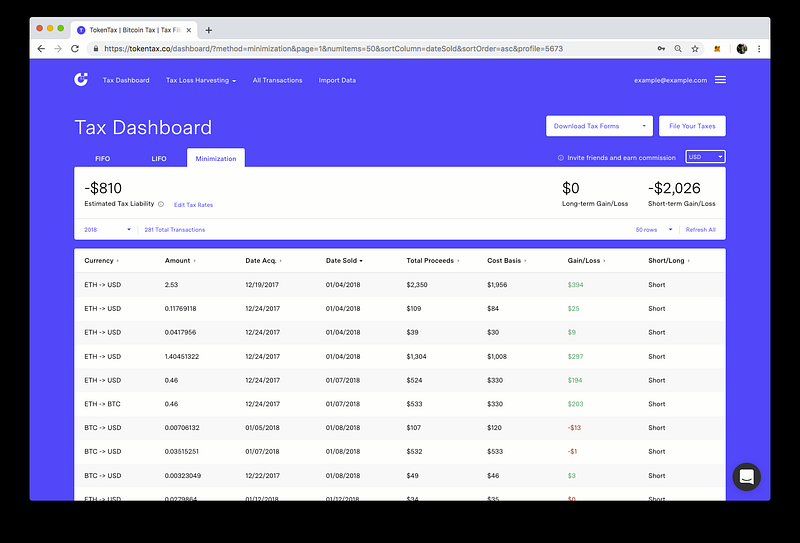Sort by Date Sold column
The width and height of the screenshot is (800, 543).
pyautogui.click(x=344, y=260)
